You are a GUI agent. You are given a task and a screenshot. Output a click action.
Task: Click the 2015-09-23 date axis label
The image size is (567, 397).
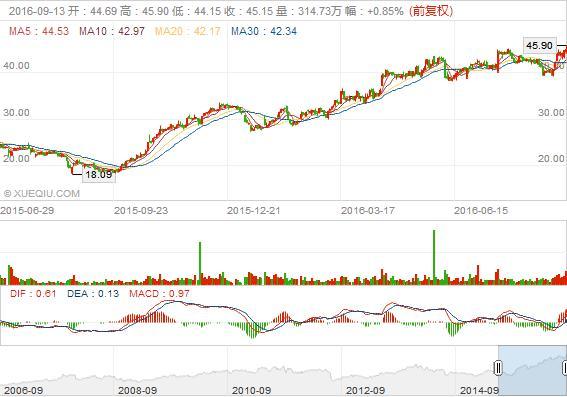[141, 211]
